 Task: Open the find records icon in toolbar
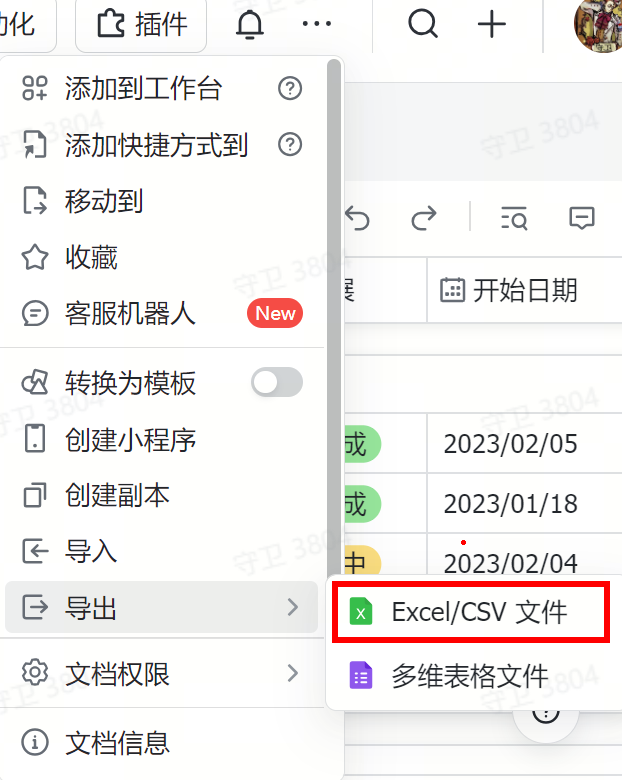coord(514,218)
